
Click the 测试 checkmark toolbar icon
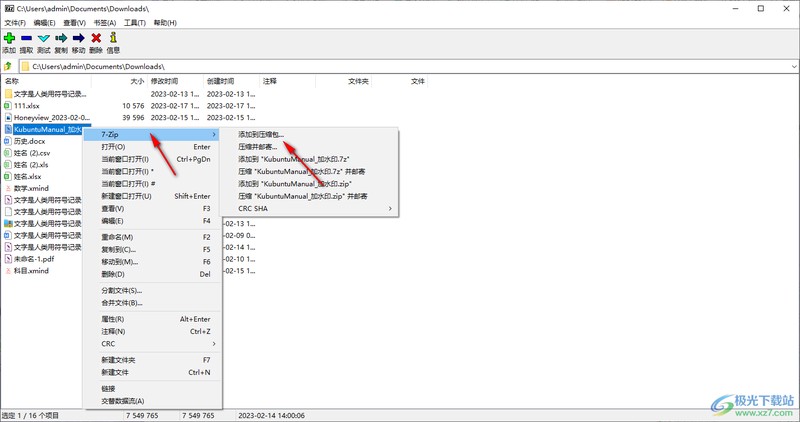coord(44,38)
